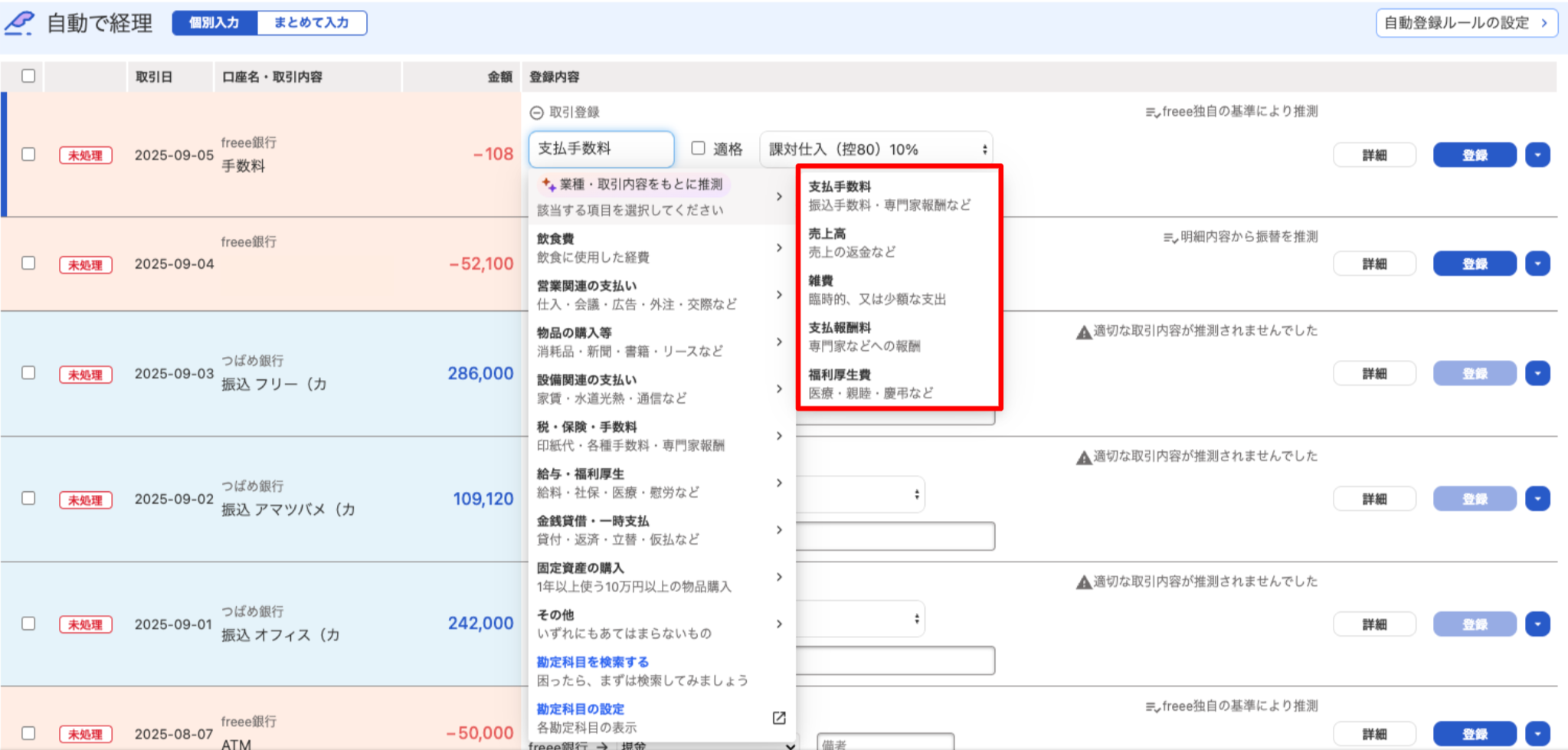Open external link icon beside 勘定科目の設定

click(779, 718)
